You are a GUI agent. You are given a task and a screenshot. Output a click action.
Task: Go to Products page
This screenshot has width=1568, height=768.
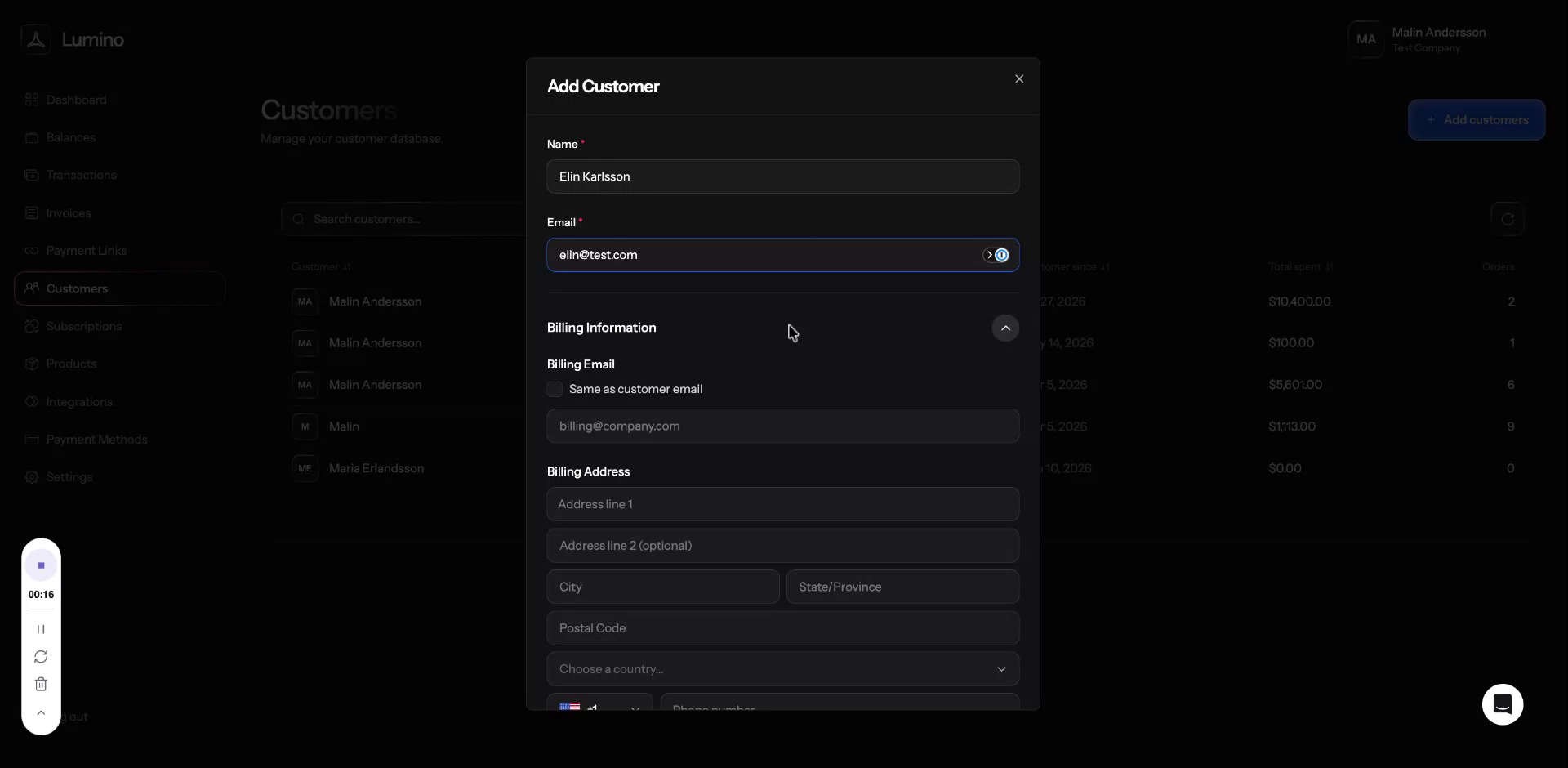pos(119,364)
